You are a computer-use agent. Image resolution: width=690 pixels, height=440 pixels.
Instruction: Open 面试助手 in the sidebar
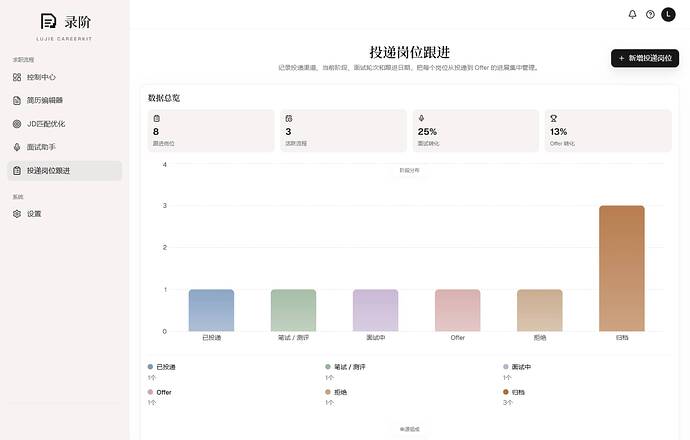64,147
